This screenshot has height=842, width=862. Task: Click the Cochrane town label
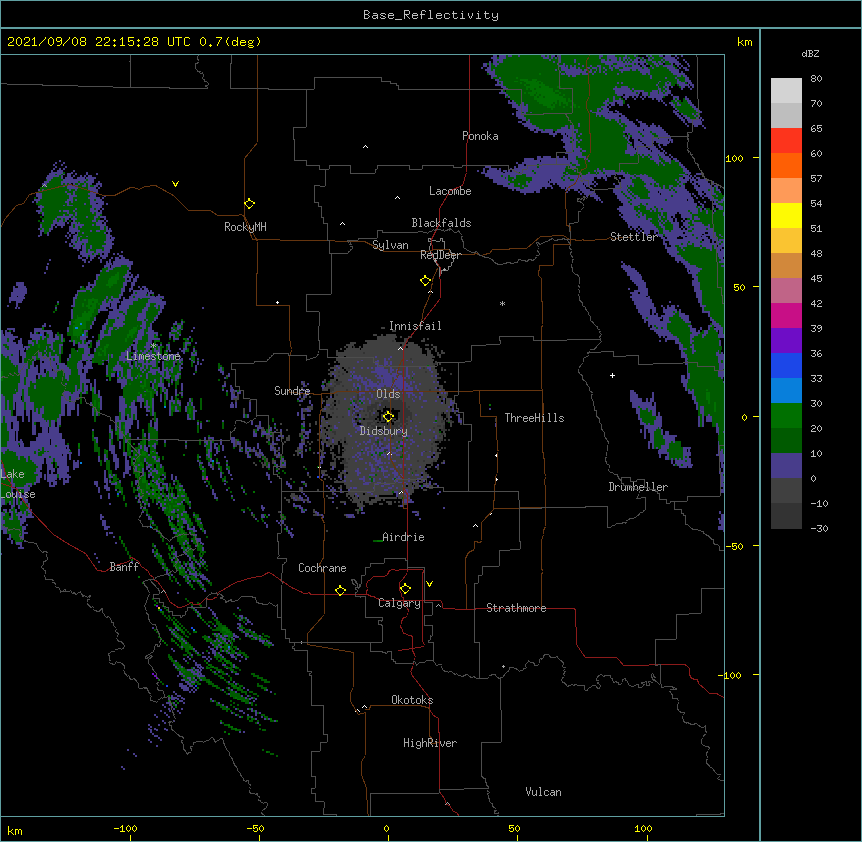pos(322,568)
